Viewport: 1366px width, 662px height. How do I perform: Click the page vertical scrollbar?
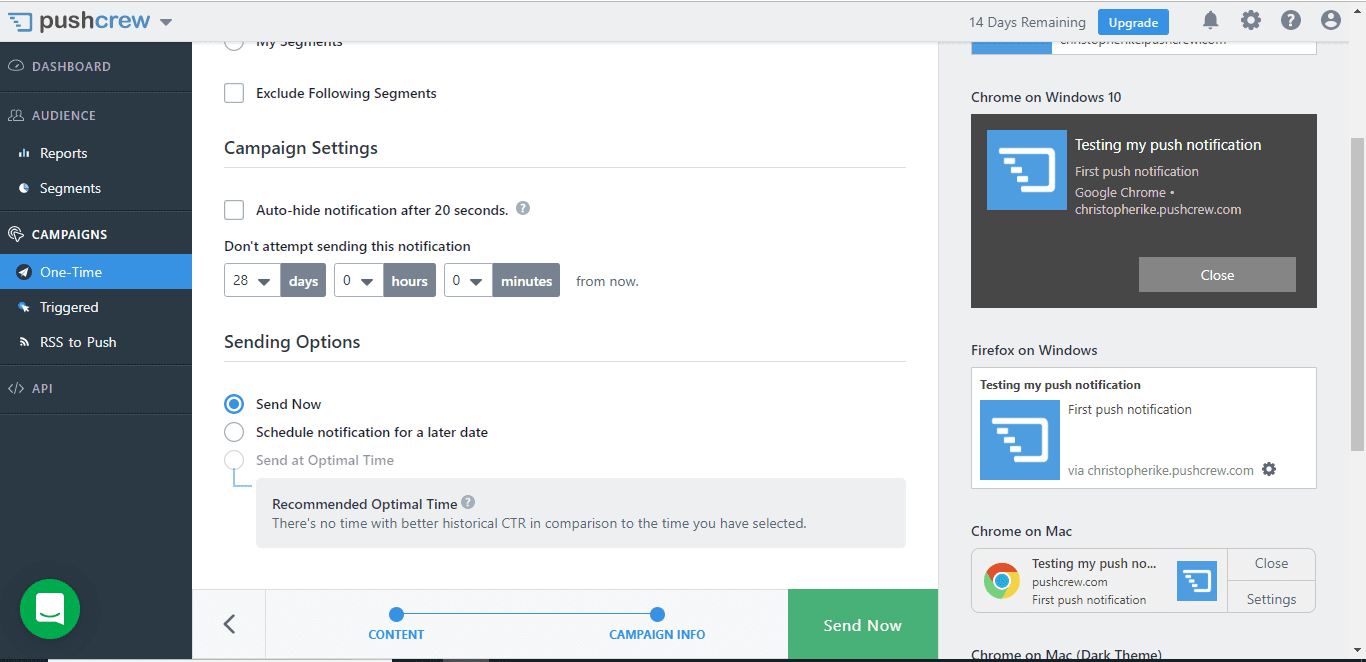point(1358,293)
